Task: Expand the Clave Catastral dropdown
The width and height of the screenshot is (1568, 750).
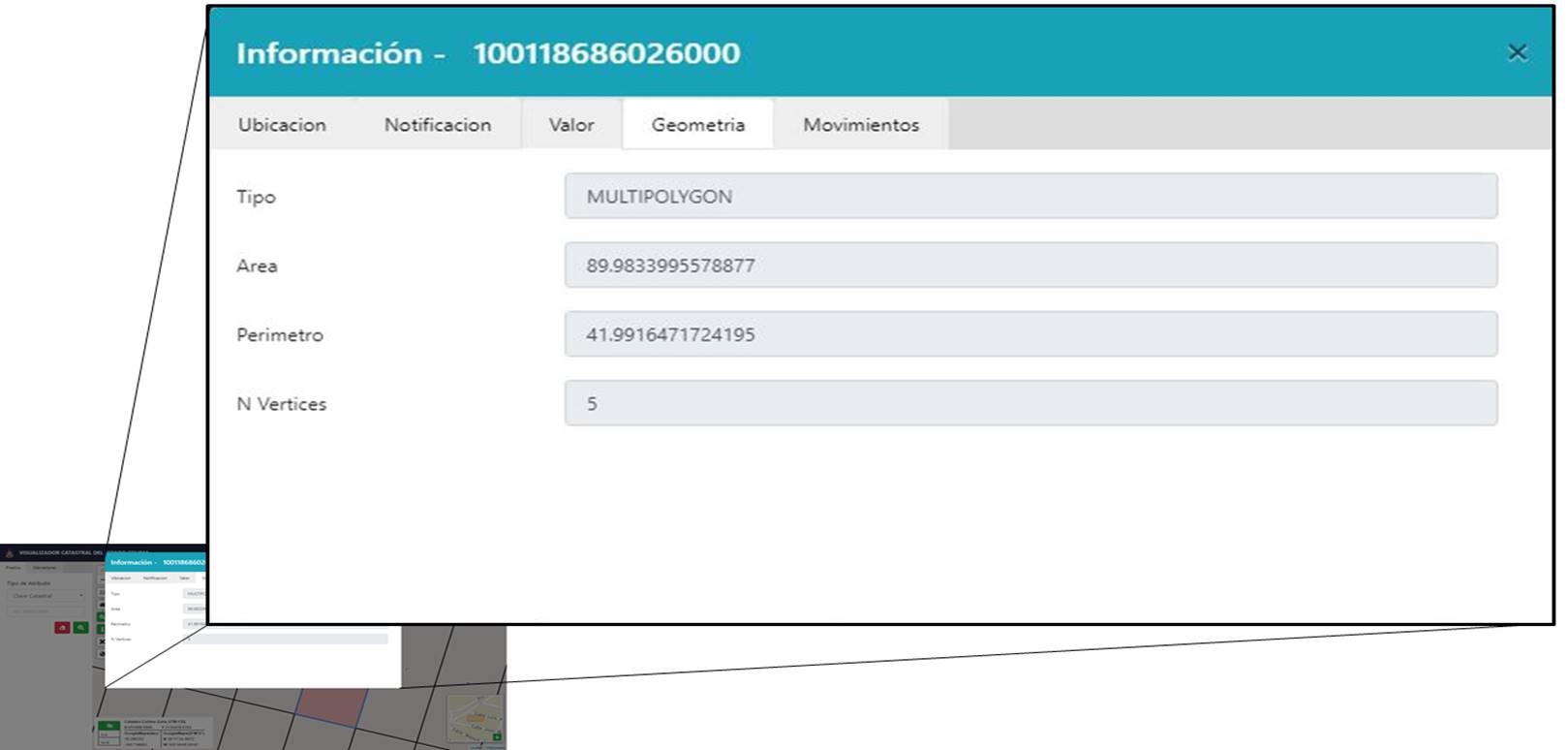Action: tap(46, 596)
